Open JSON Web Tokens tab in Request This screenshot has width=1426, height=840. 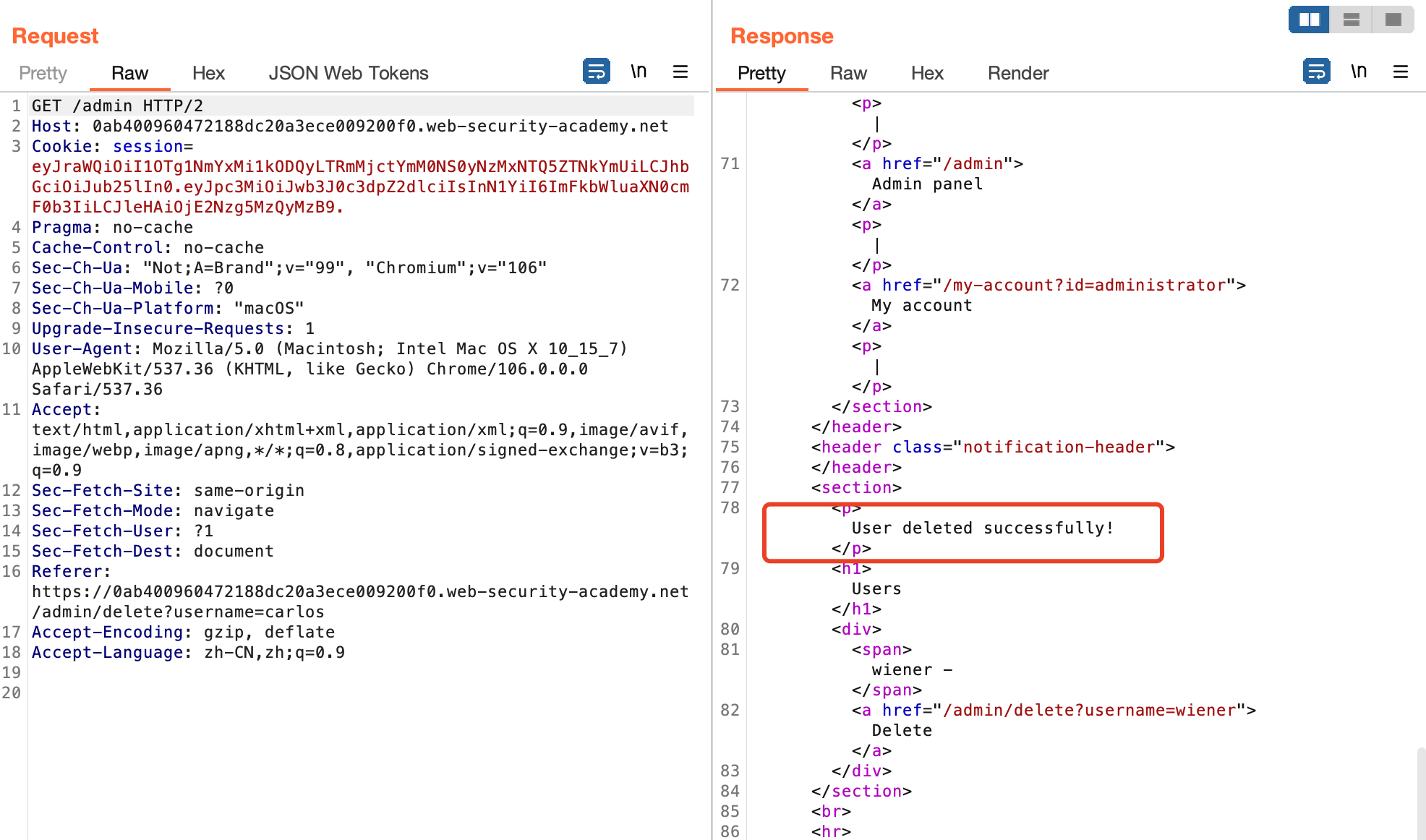348,73
